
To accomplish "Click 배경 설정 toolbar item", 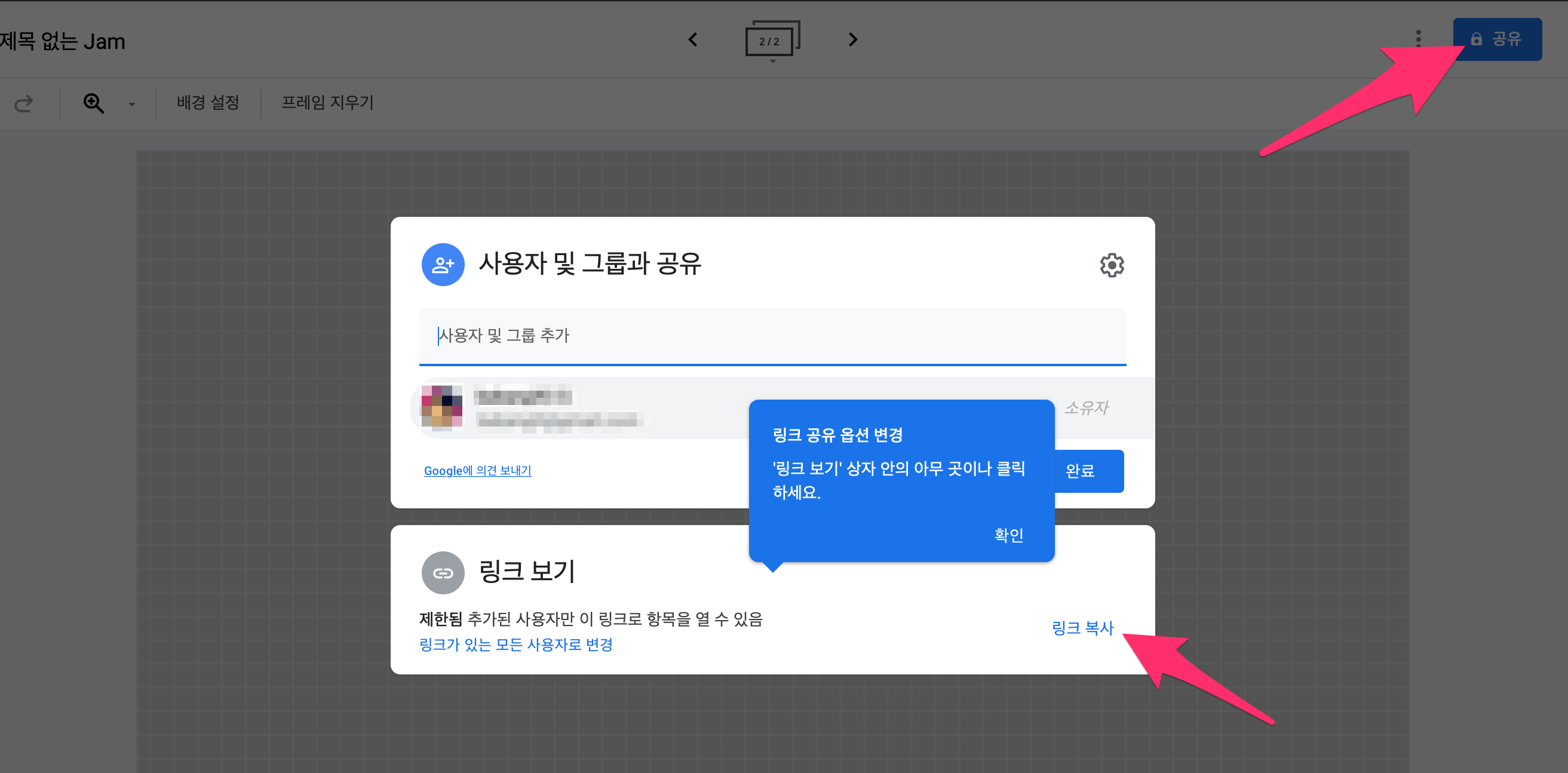I will [207, 102].
